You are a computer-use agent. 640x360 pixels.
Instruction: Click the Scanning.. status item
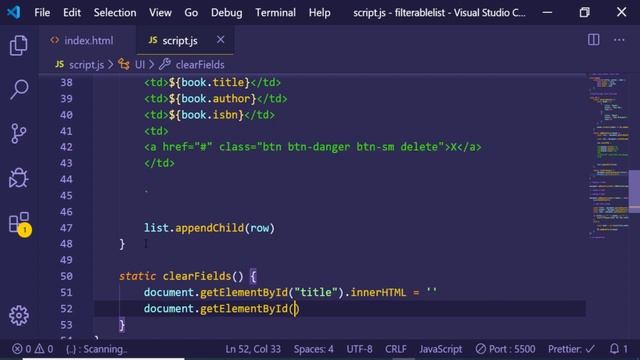pos(97,349)
